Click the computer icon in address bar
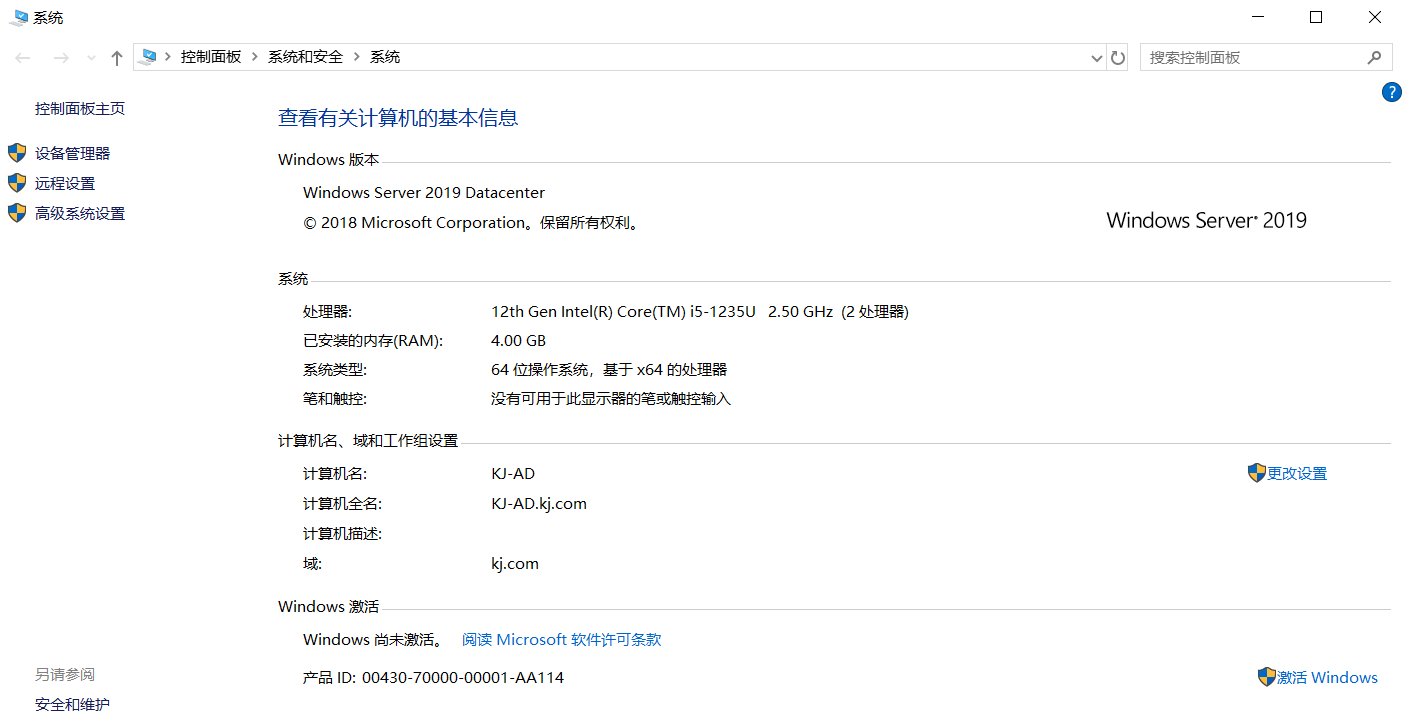 149,57
